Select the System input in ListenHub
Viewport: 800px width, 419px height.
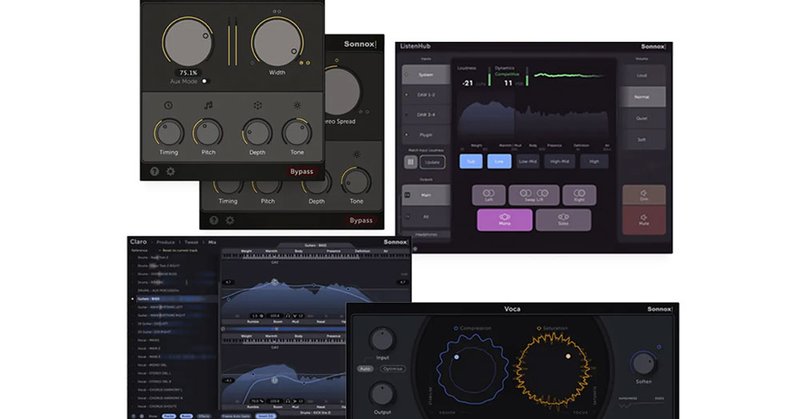426,75
